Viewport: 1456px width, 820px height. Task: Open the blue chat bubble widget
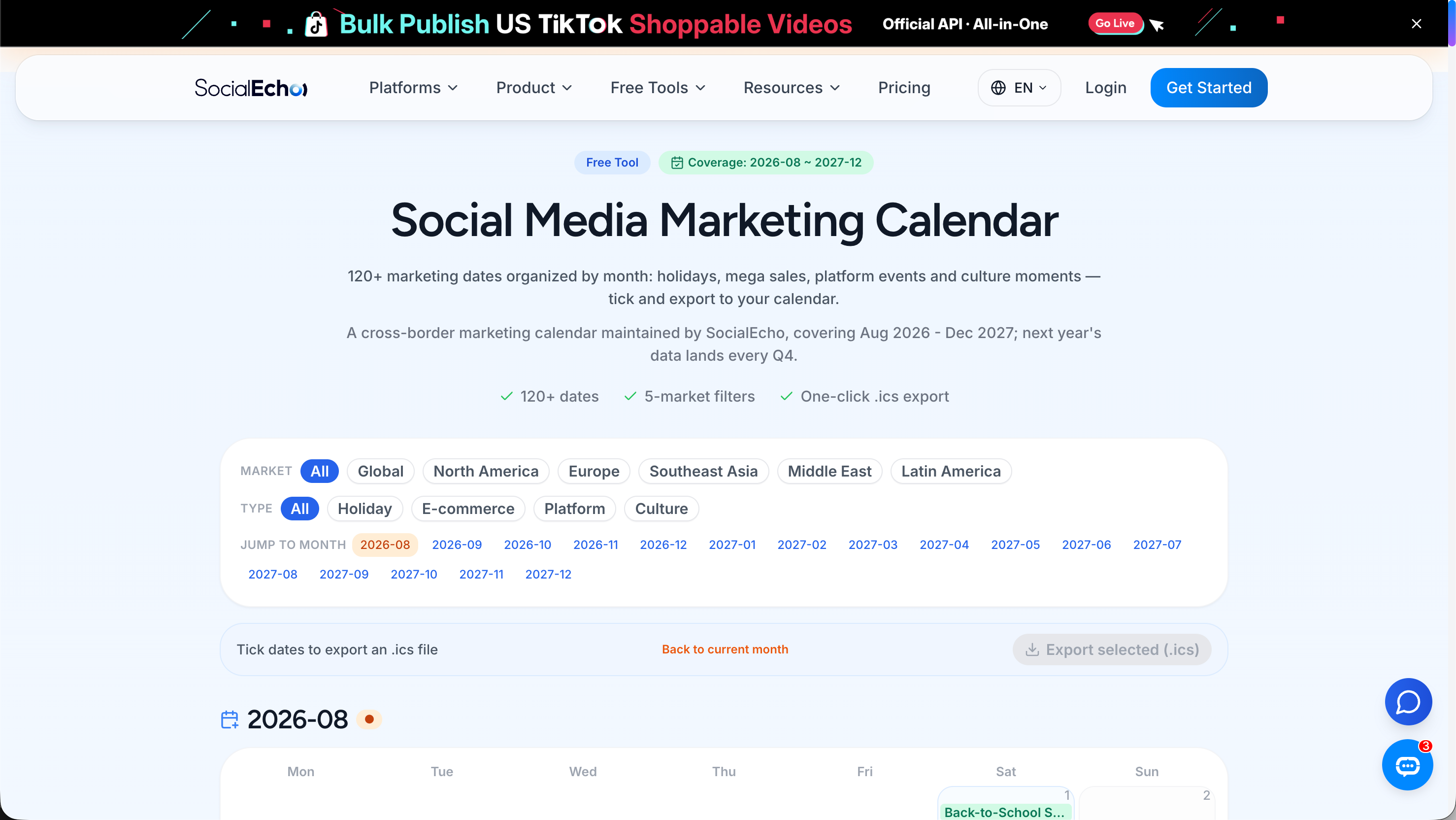[1408, 701]
